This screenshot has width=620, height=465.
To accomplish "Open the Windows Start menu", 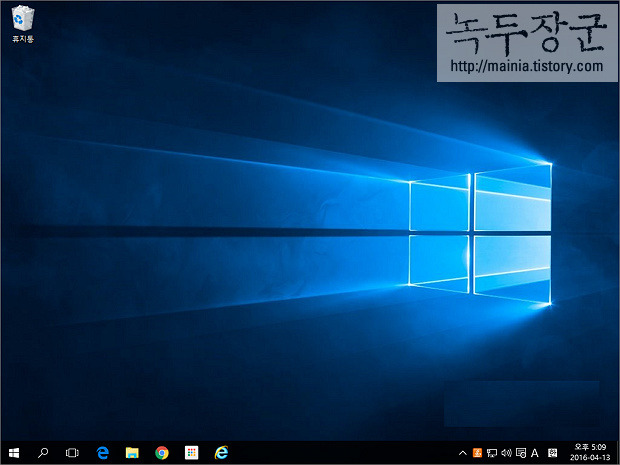I will tap(14, 453).
